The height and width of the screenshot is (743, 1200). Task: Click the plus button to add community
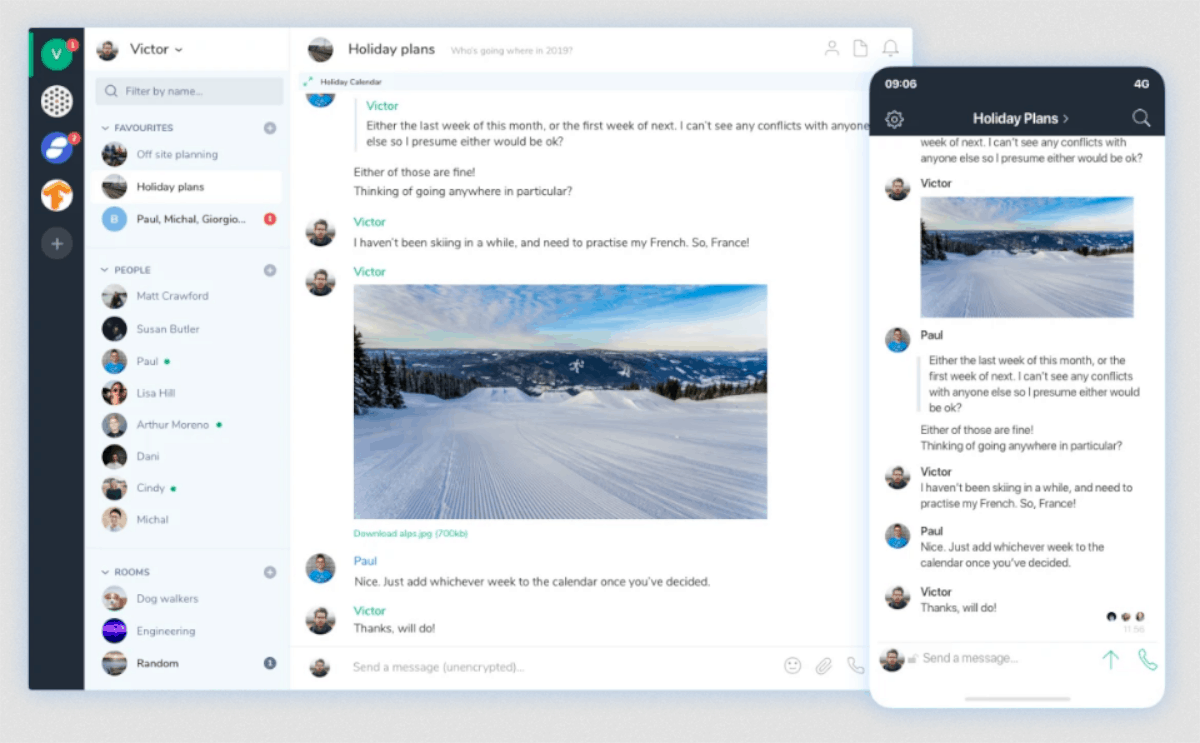pos(57,243)
